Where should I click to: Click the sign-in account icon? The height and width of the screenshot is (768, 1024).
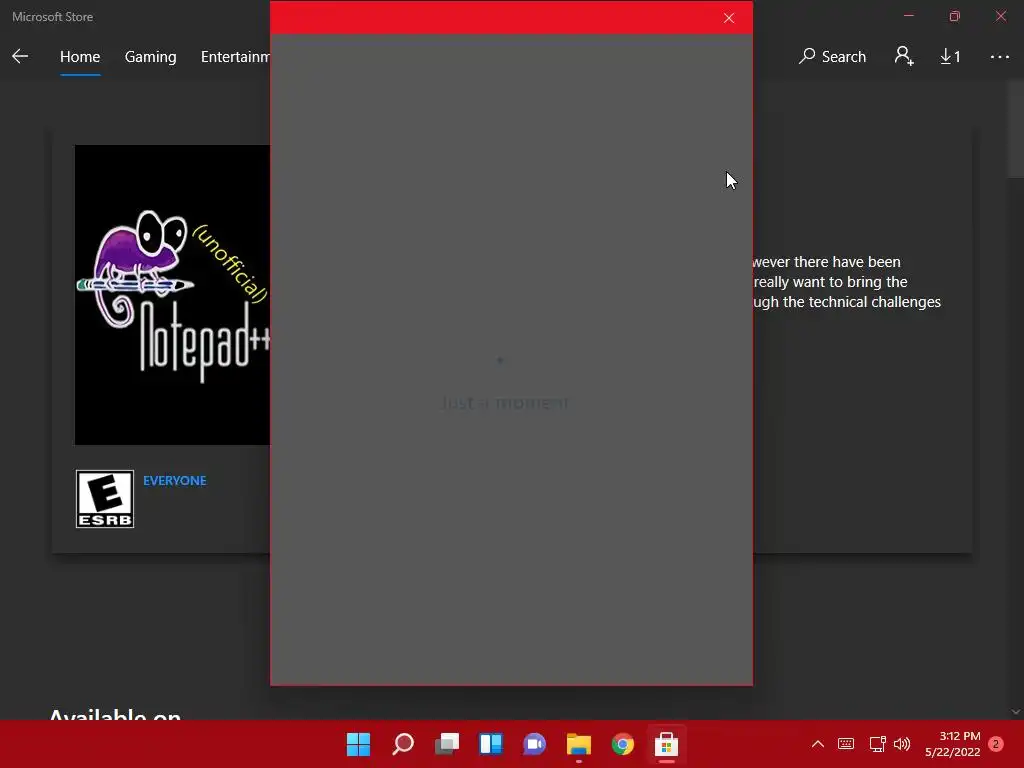(904, 56)
